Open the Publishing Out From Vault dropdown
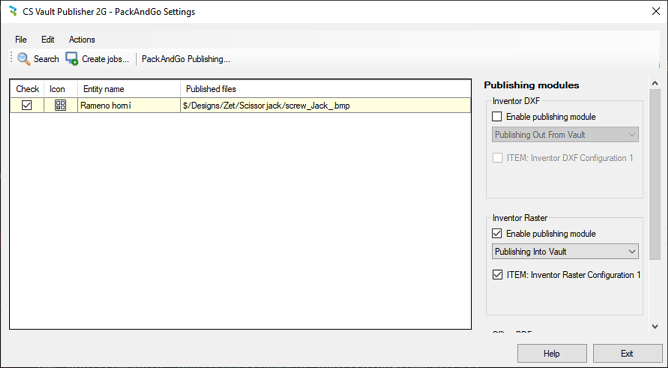This screenshot has height=368, width=668. pyautogui.click(x=565, y=135)
